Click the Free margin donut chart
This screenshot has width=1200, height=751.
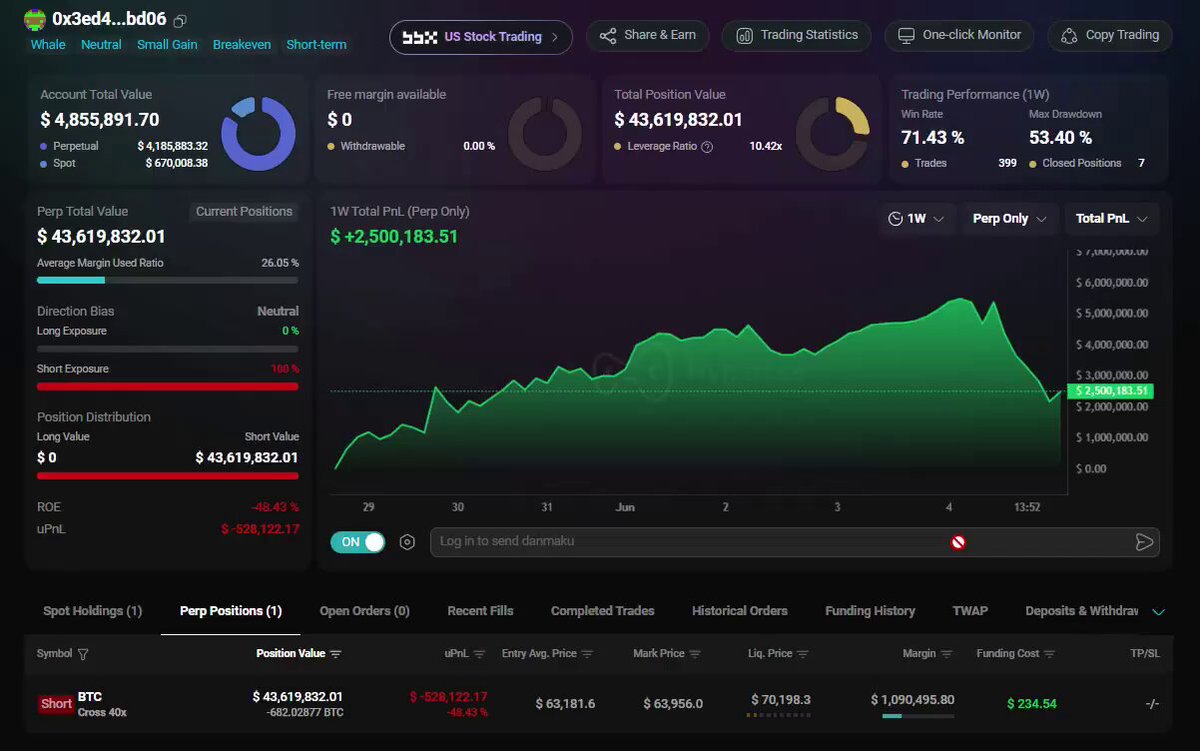coord(545,134)
